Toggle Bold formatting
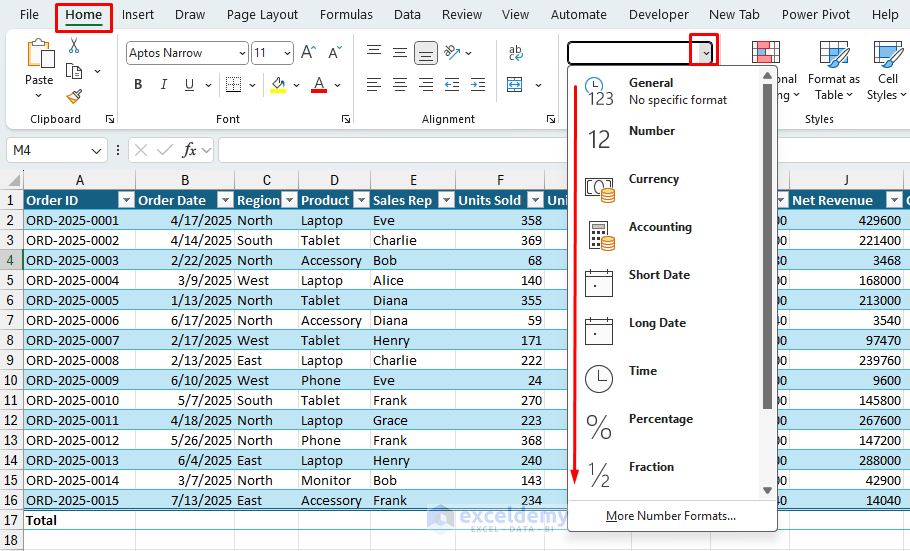 coord(138,85)
